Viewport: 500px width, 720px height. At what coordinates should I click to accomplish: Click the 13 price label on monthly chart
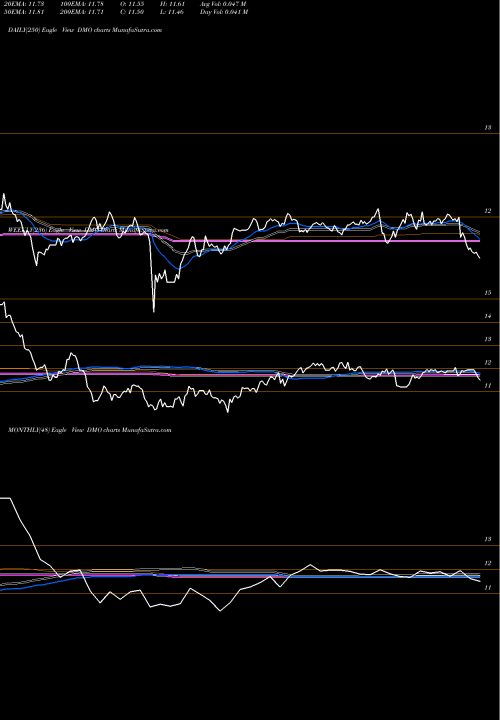[x=488, y=539]
